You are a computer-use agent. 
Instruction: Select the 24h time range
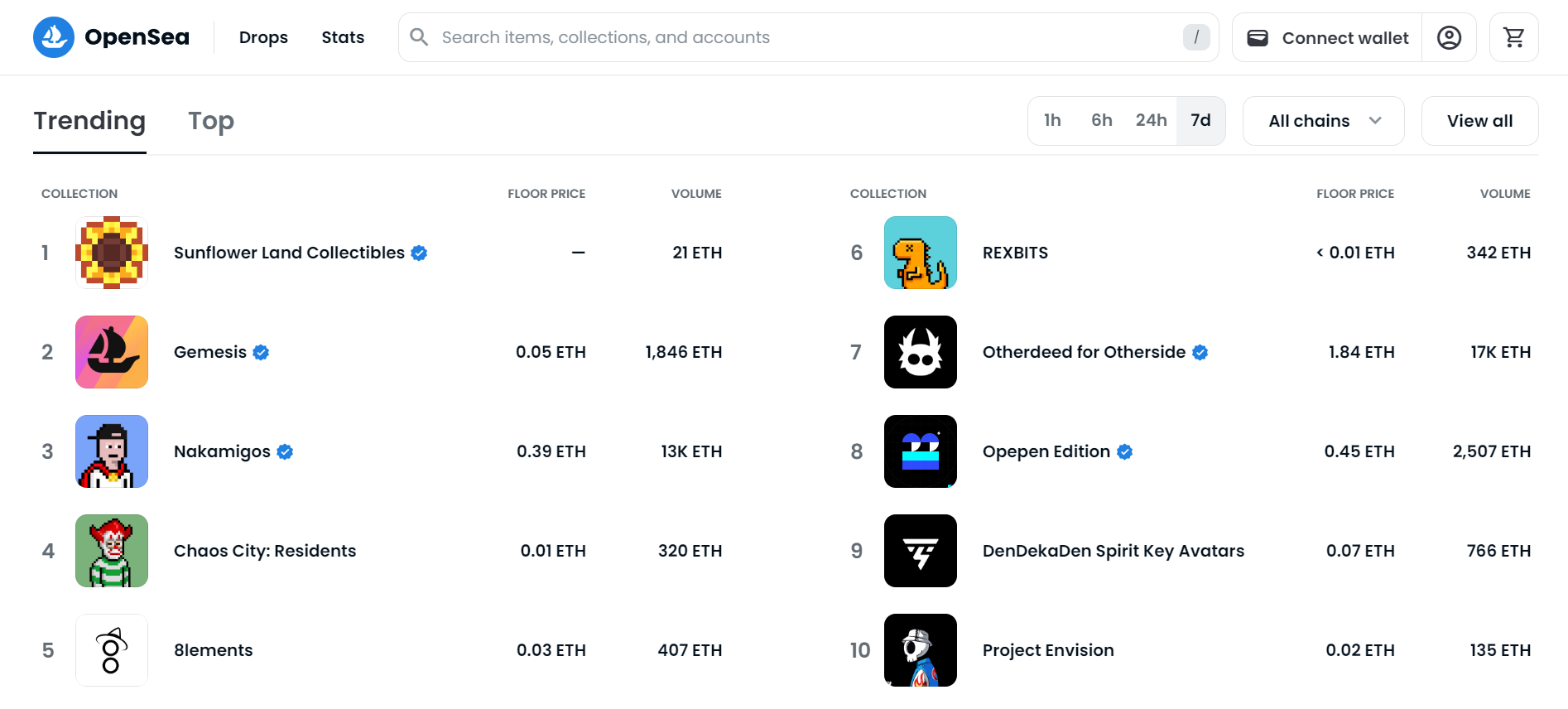click(x=1152, y=121)
